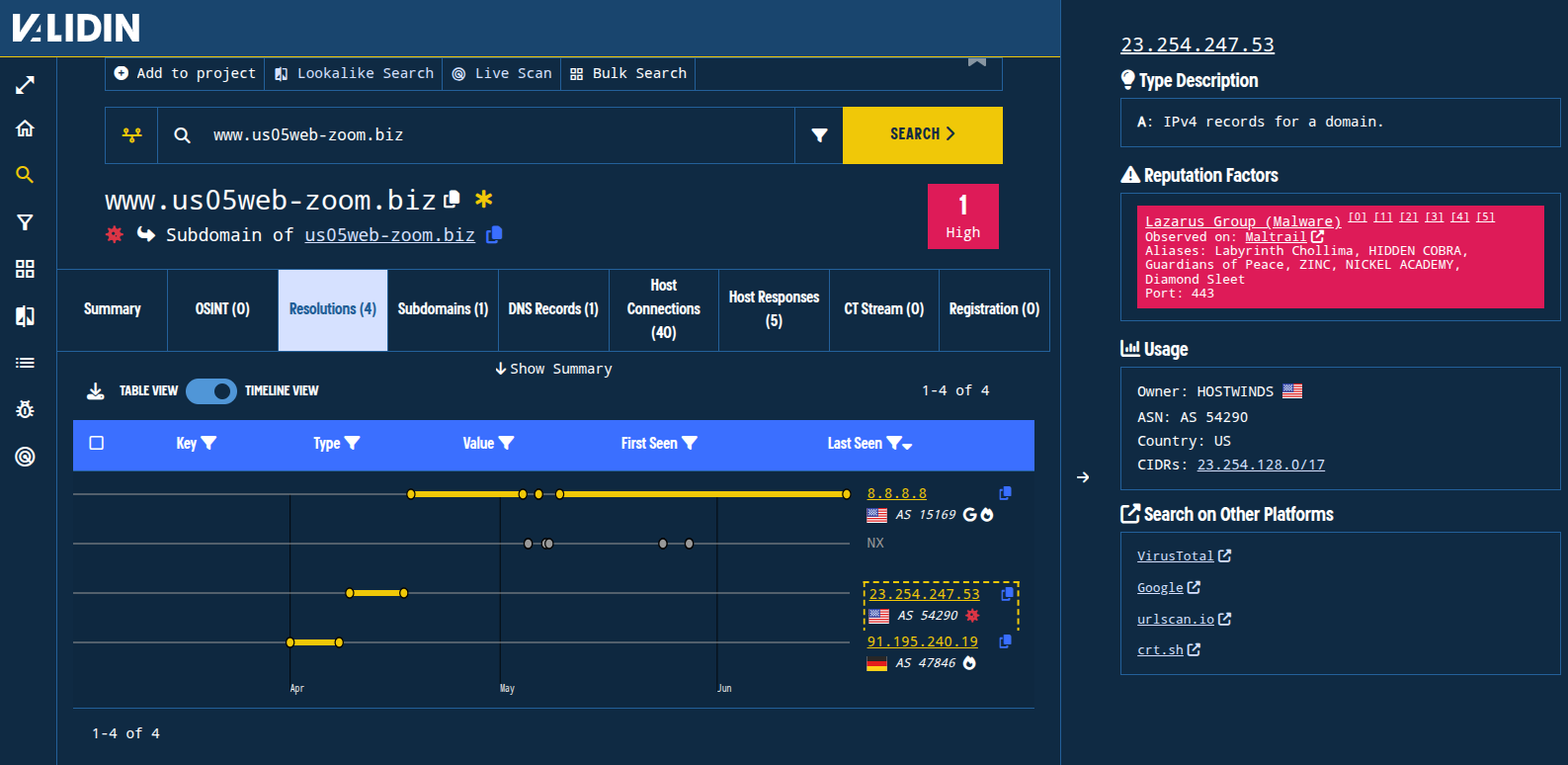Collapse the details panel with right arrow
1568x765 pixels.
[x=1083, y=477]
